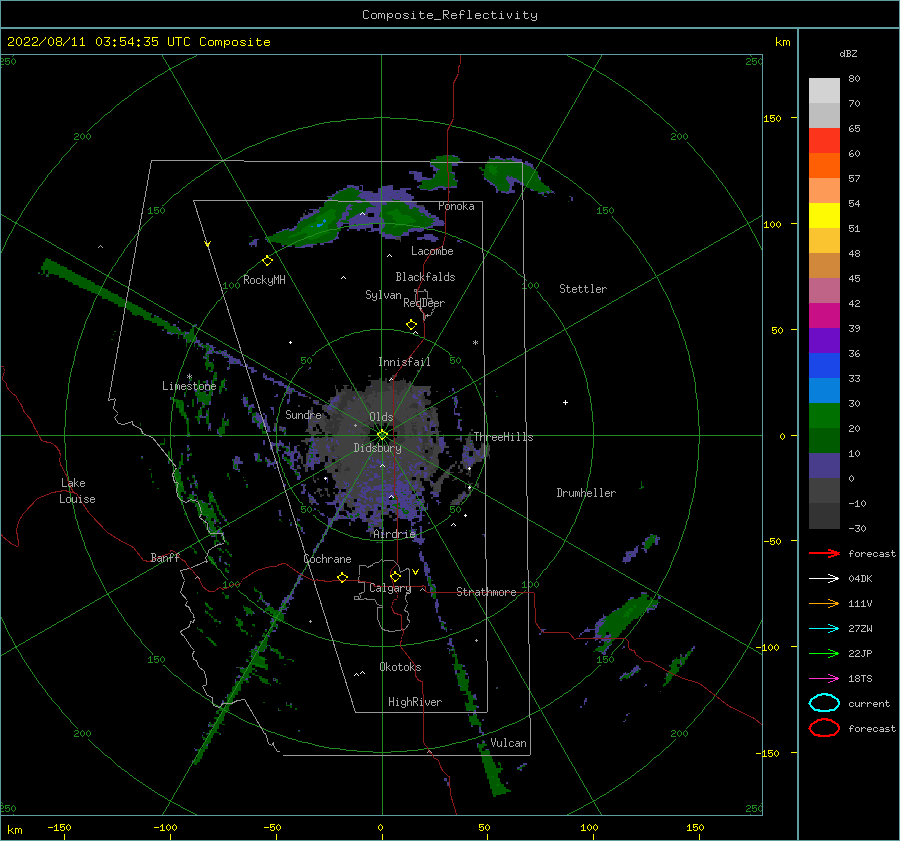Click the yellow diamond marker above Calgary
Image resolution: width=900 pixels, height=841 pixels.
point(395,576)
